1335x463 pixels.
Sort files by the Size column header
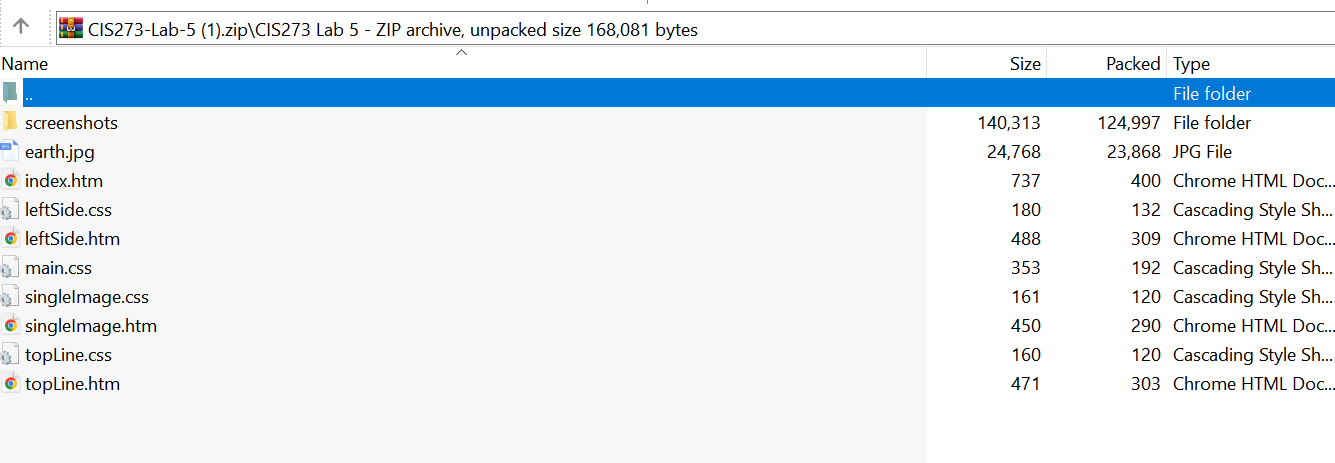point(1025,64)
